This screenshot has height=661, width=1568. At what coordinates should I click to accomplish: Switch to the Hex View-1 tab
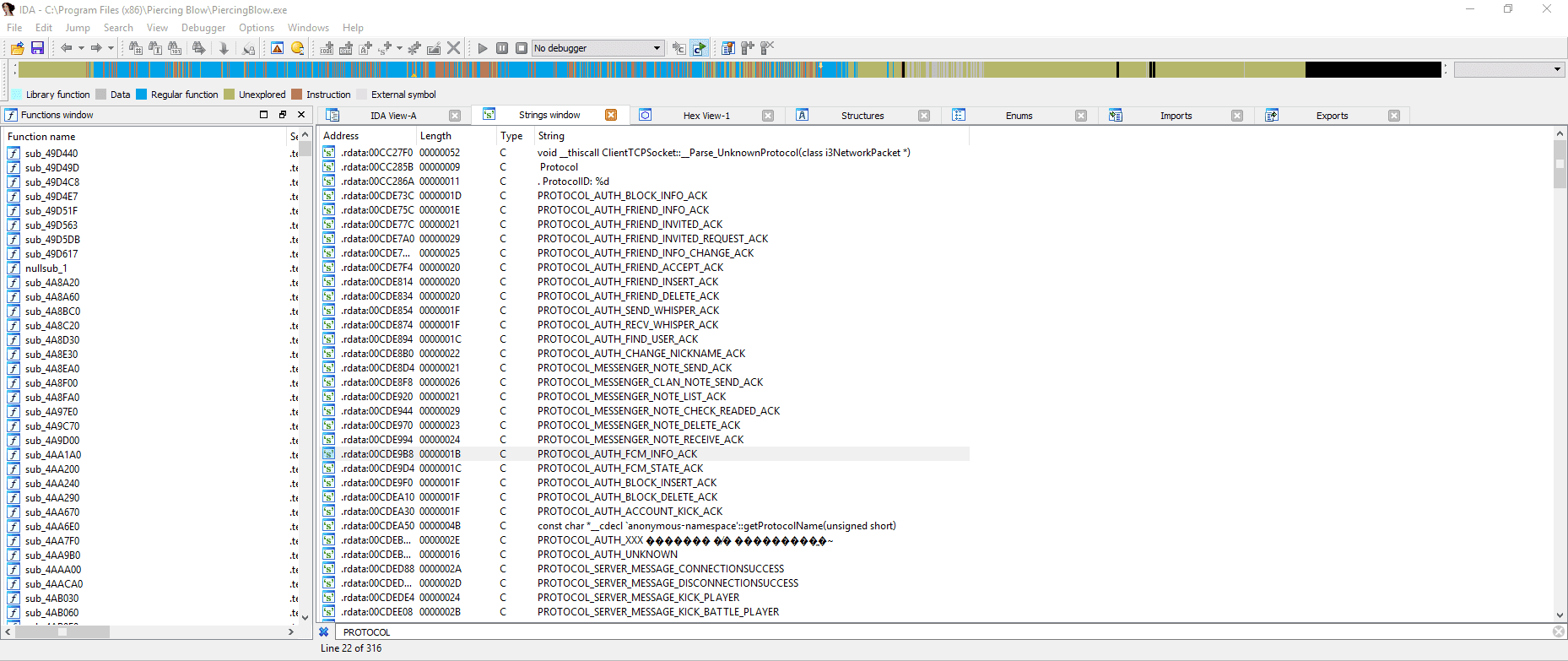(x=706, y=116)
